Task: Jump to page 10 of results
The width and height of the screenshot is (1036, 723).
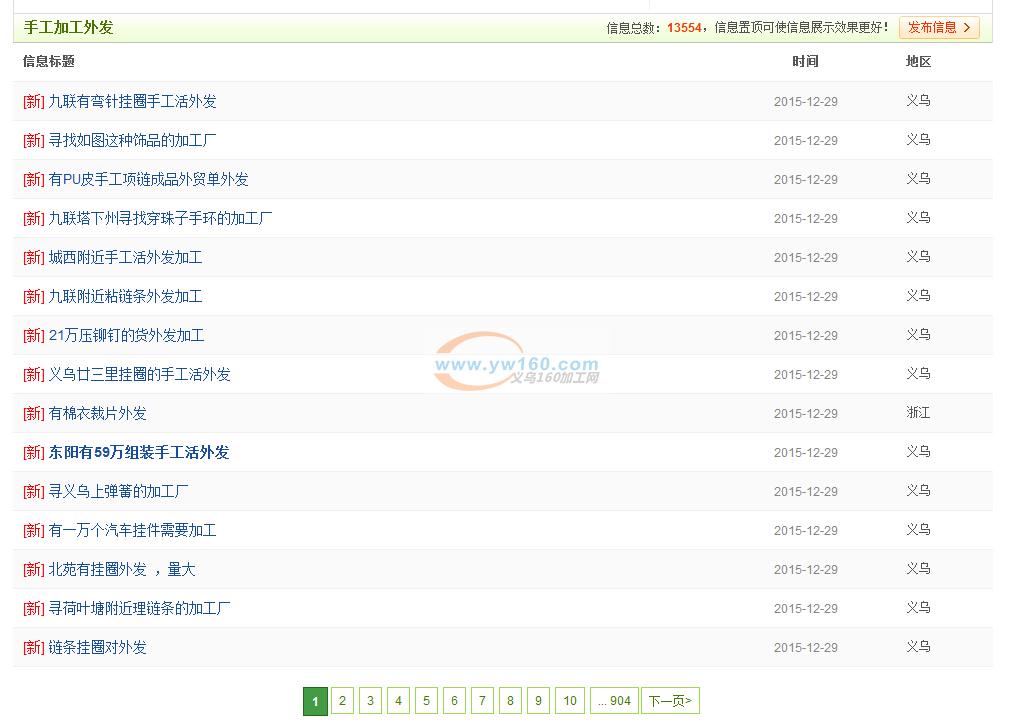Action: [570, 701]
